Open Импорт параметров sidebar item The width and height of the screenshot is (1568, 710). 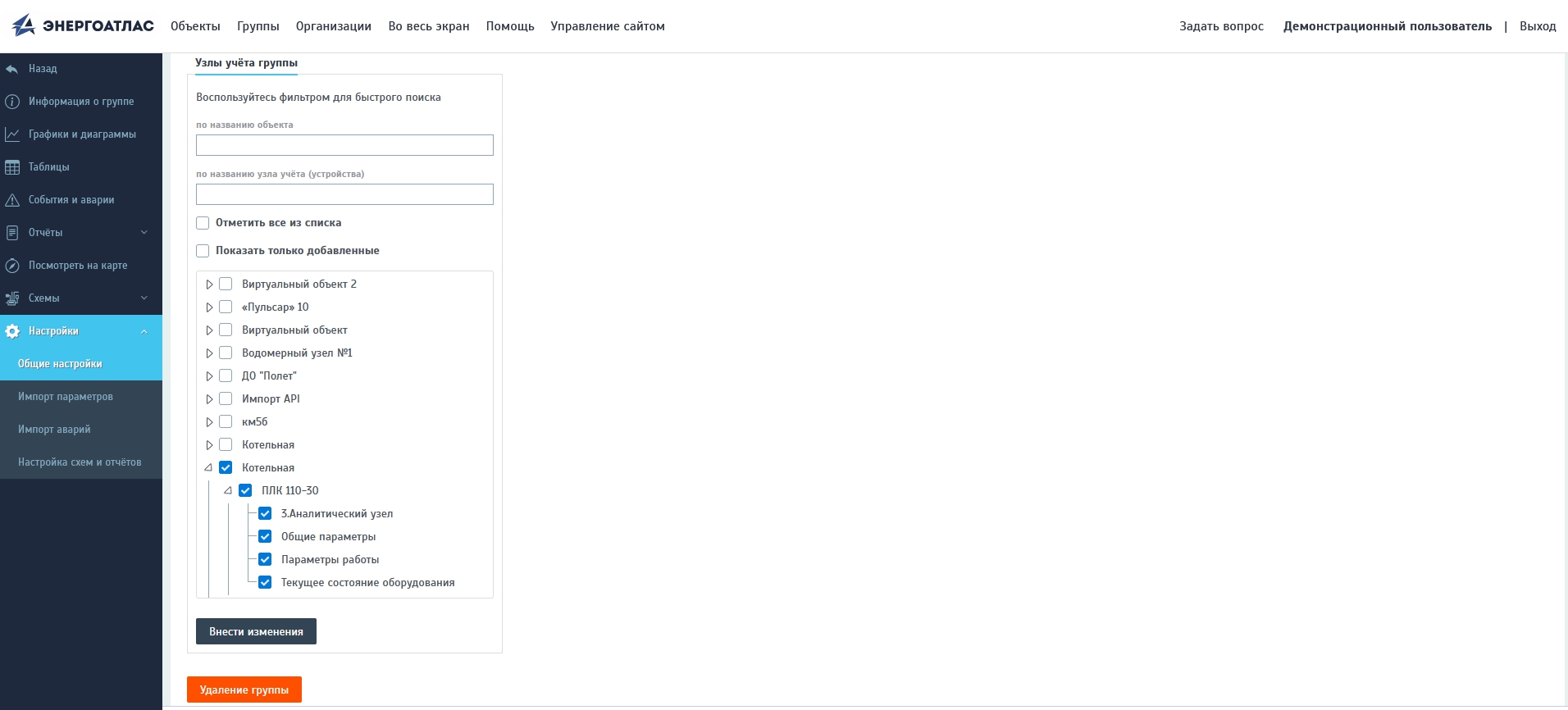[81, 397]
